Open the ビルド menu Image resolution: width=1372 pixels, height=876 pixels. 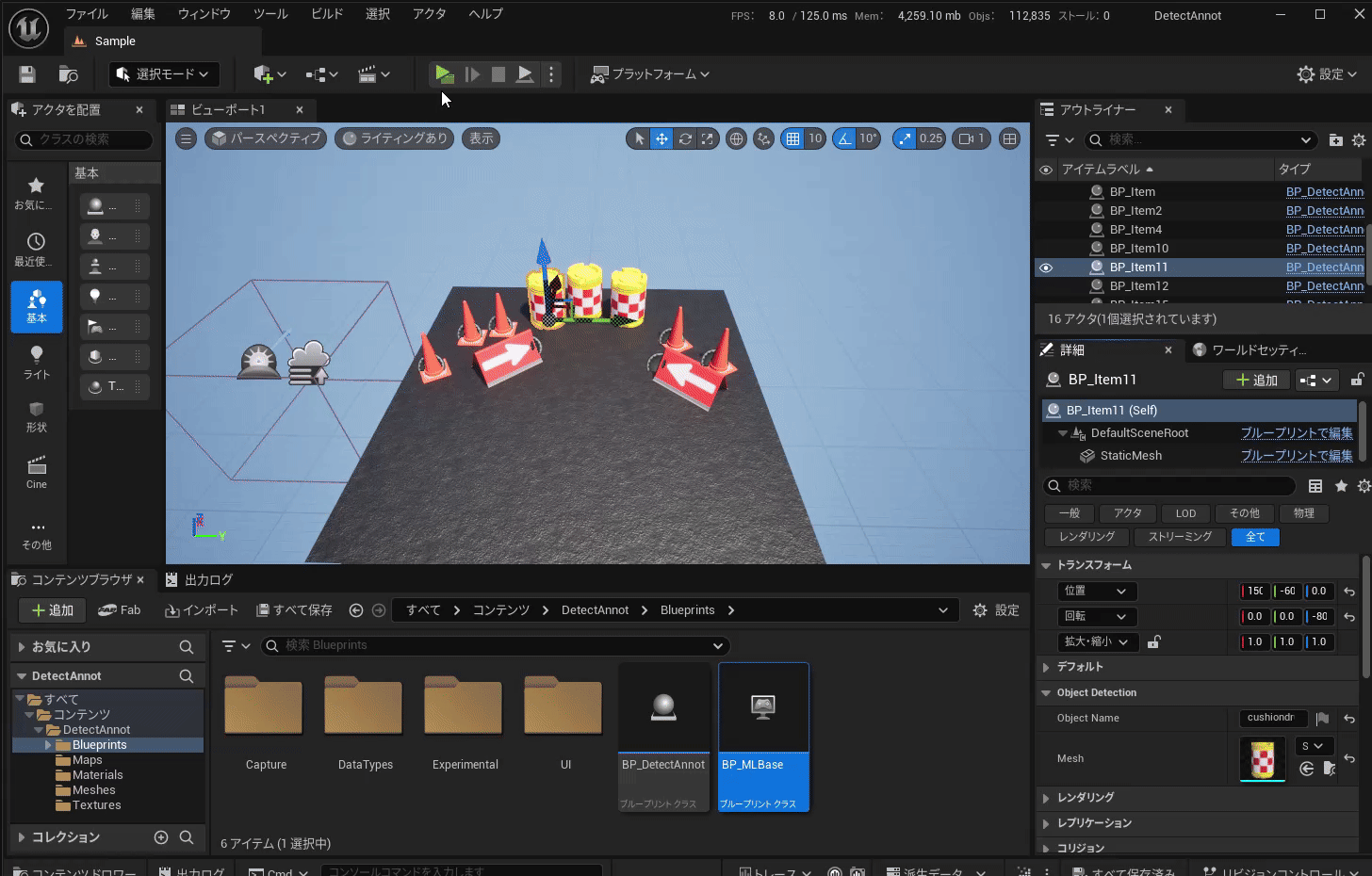(x=327, y=14)
